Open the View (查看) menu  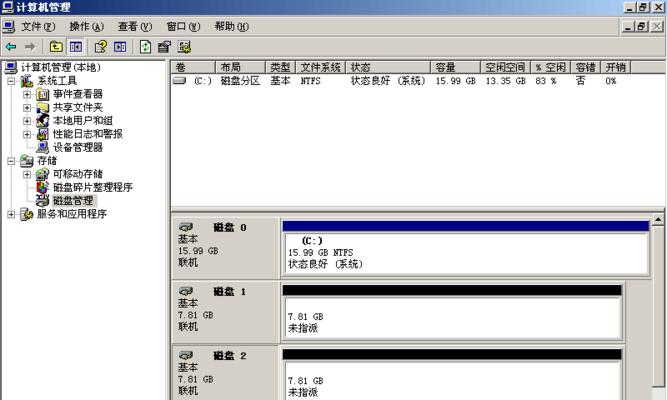[x=135, y=27]
